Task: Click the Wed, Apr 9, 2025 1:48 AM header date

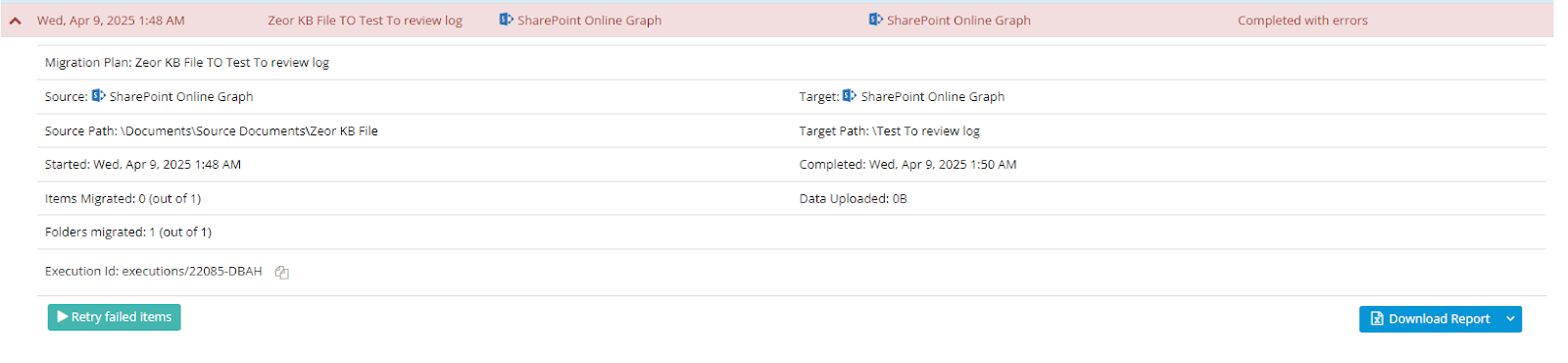Action: tap(111, 21)
